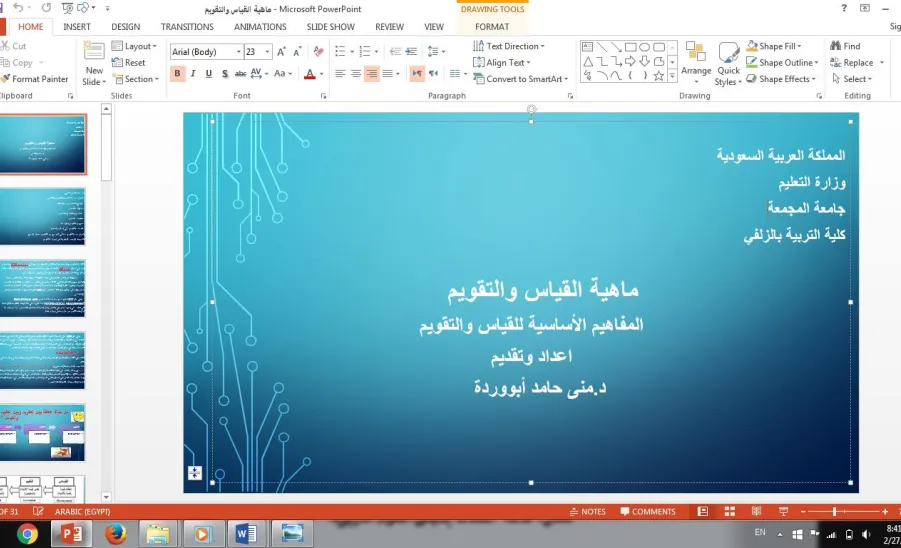The height and width of the screenshot is (548, 901).
Task: Click the zoom slider handle
Action: pyautogui.click(x=834, y=511)
